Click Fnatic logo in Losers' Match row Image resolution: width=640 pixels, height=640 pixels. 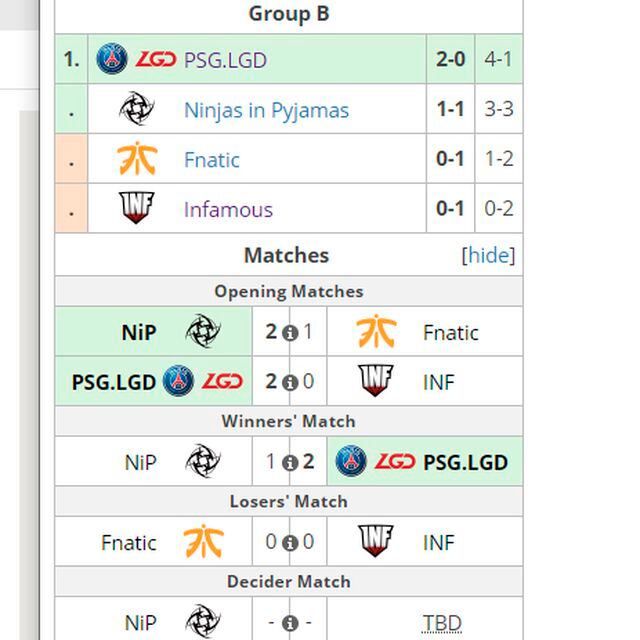click(203, 543)
